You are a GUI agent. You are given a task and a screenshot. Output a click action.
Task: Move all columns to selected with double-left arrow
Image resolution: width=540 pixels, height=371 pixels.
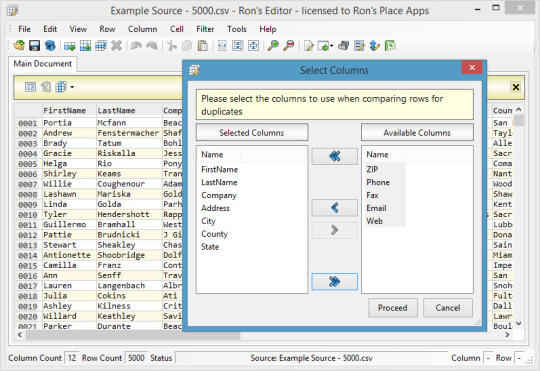334,156
